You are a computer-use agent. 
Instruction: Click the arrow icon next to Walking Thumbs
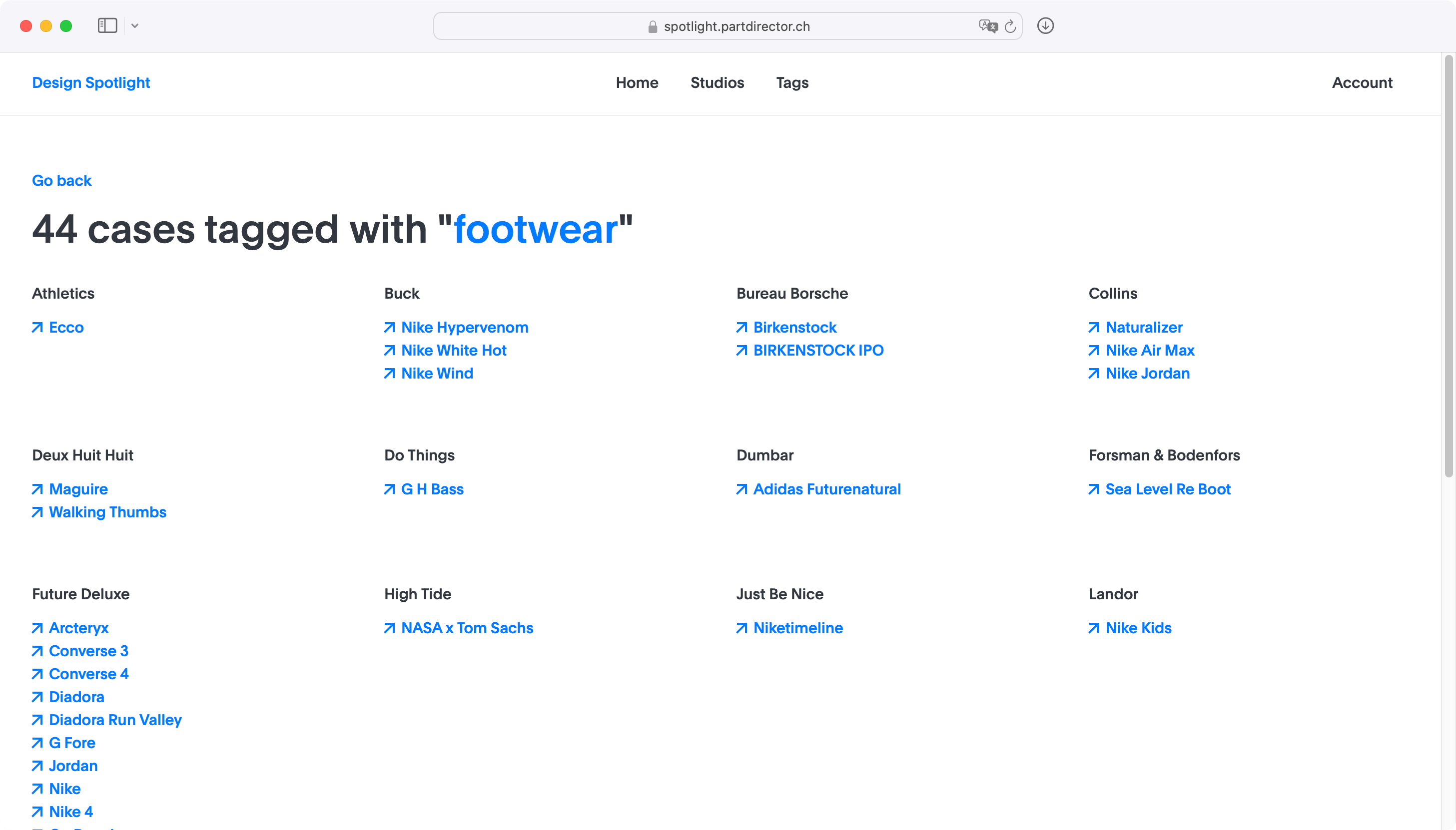point(37,512)
